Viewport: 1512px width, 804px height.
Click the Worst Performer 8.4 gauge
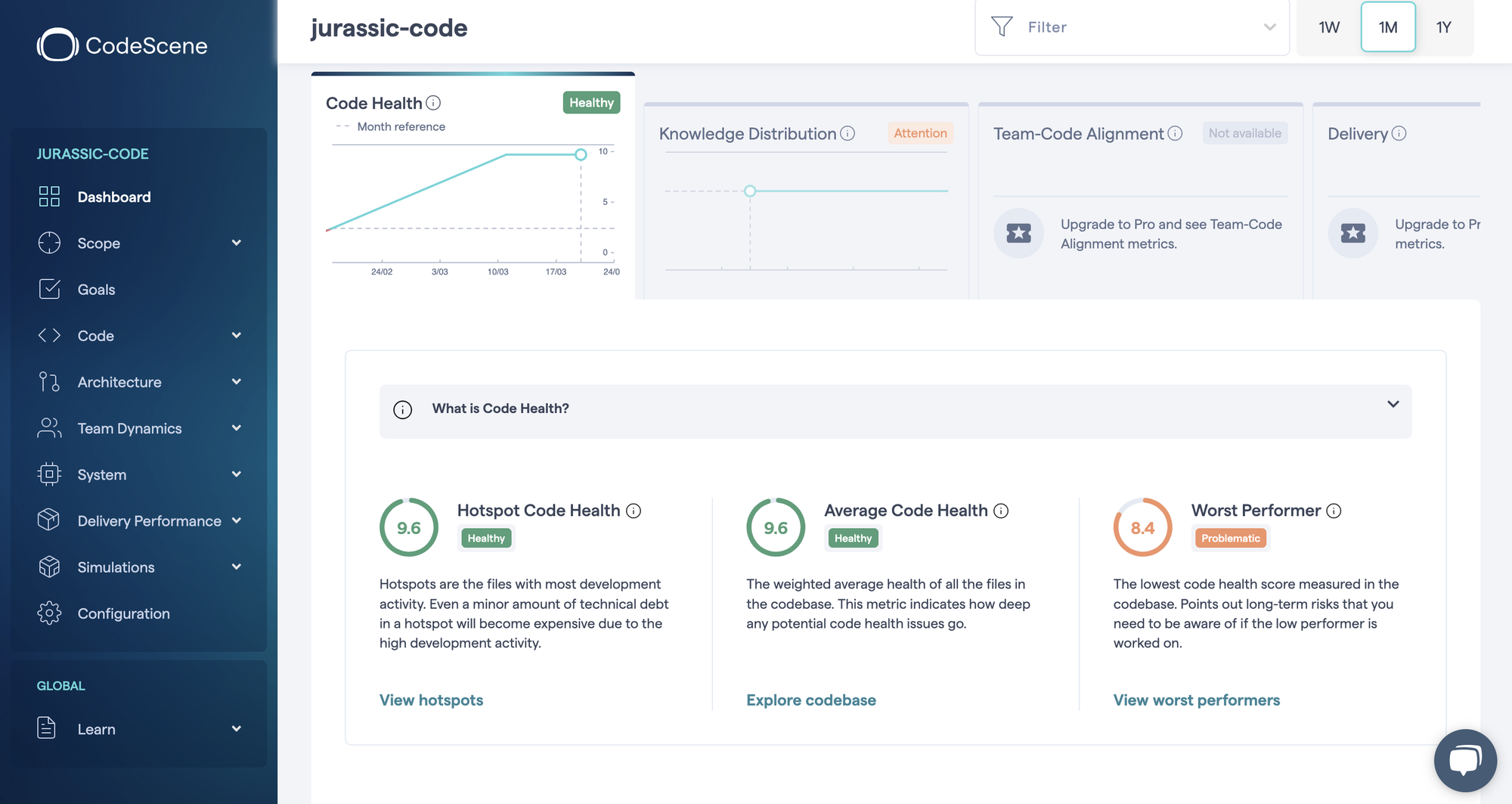(1142, 527)
